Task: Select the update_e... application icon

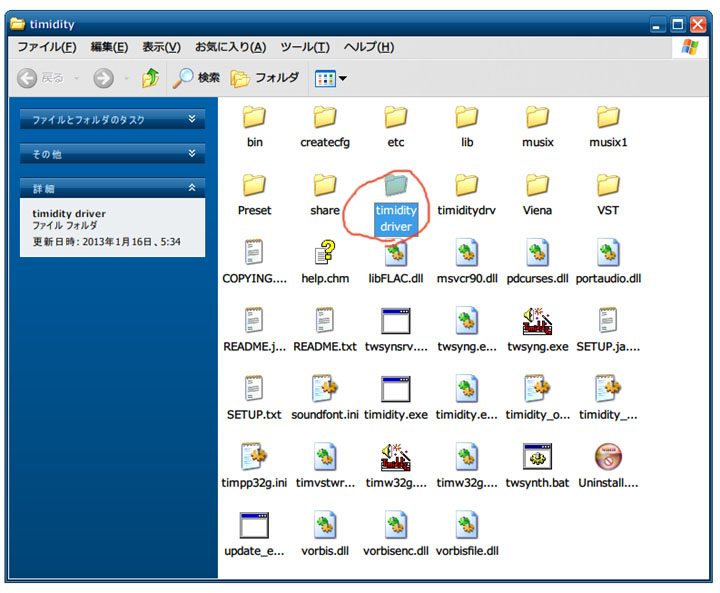Action: pos(254,525)
